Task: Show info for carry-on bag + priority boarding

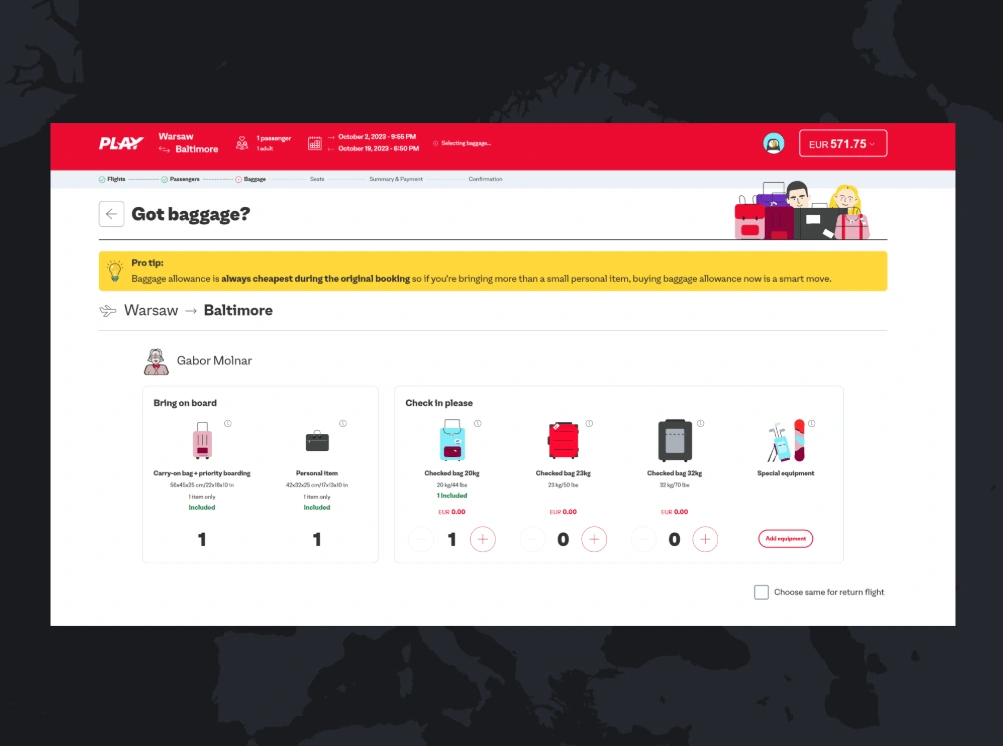Action: 228,424
